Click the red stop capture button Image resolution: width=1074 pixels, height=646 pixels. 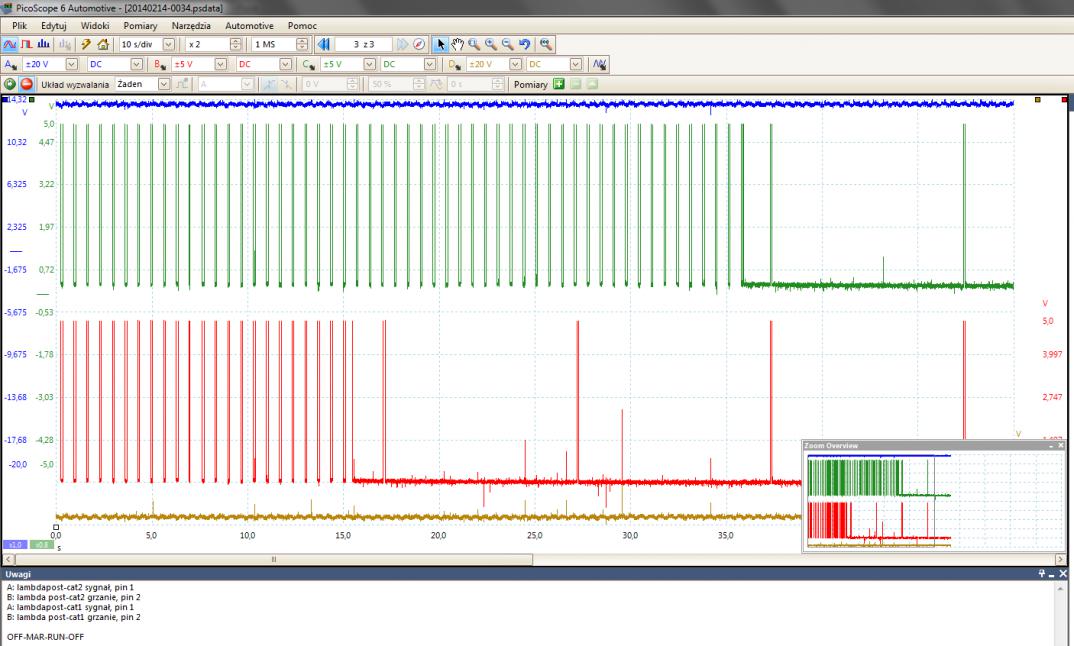tap(26, 85)
